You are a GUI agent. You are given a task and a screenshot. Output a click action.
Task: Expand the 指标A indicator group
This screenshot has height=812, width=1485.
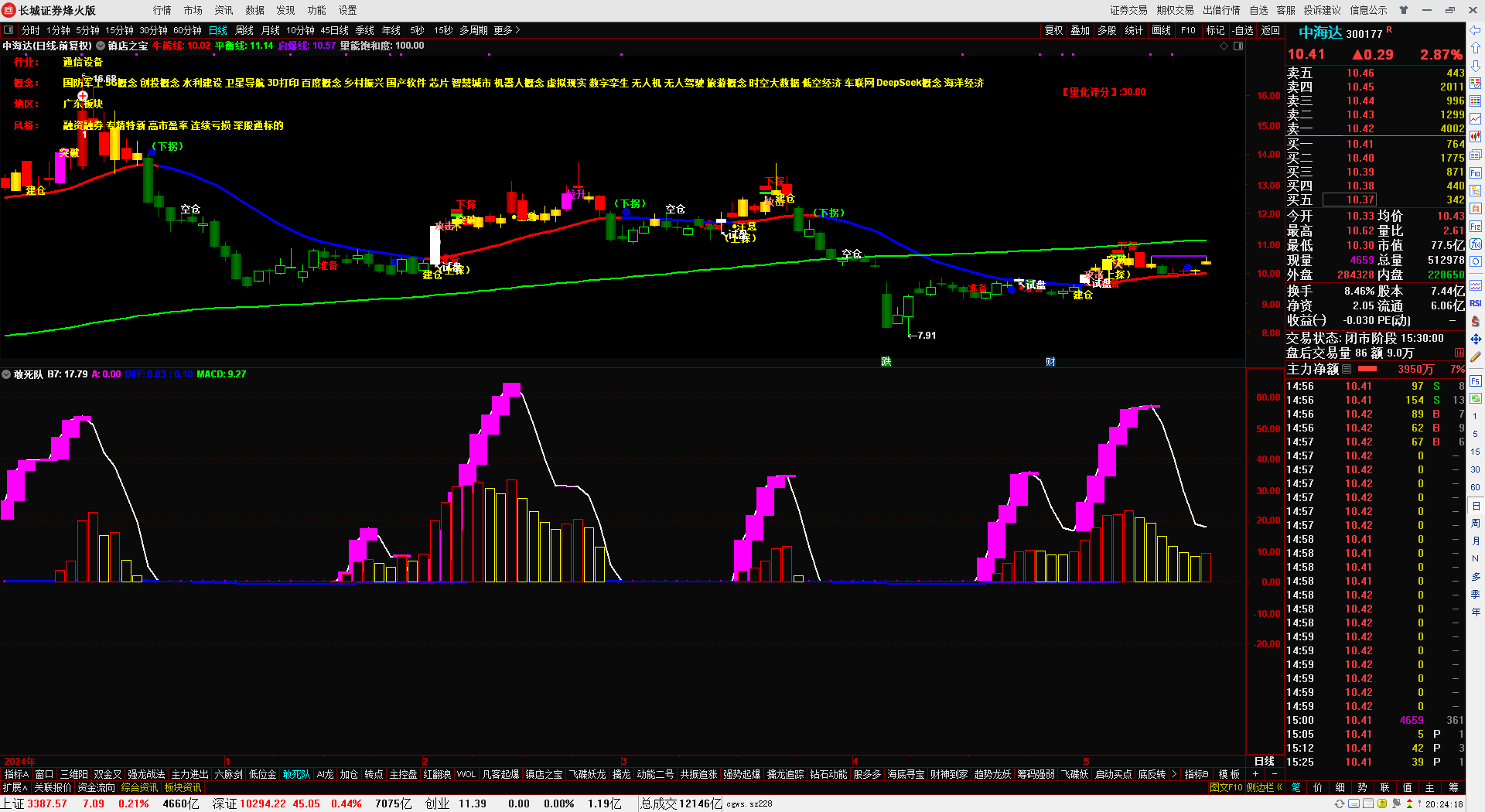[x=16, y=774]
